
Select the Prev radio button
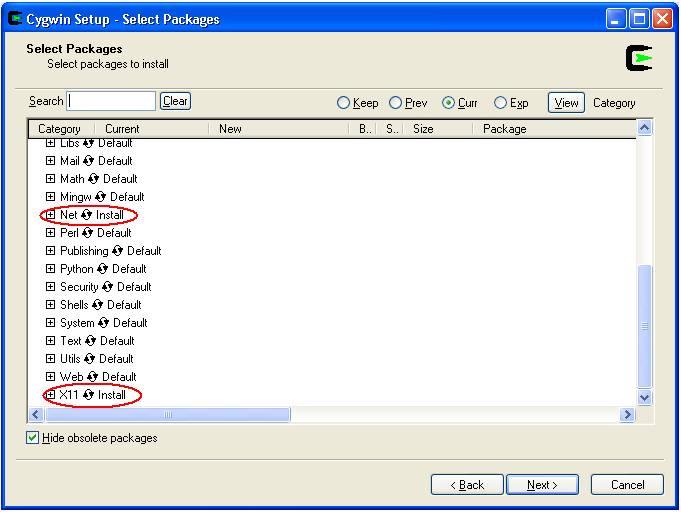pyautogui.click(x=395, y=103)
